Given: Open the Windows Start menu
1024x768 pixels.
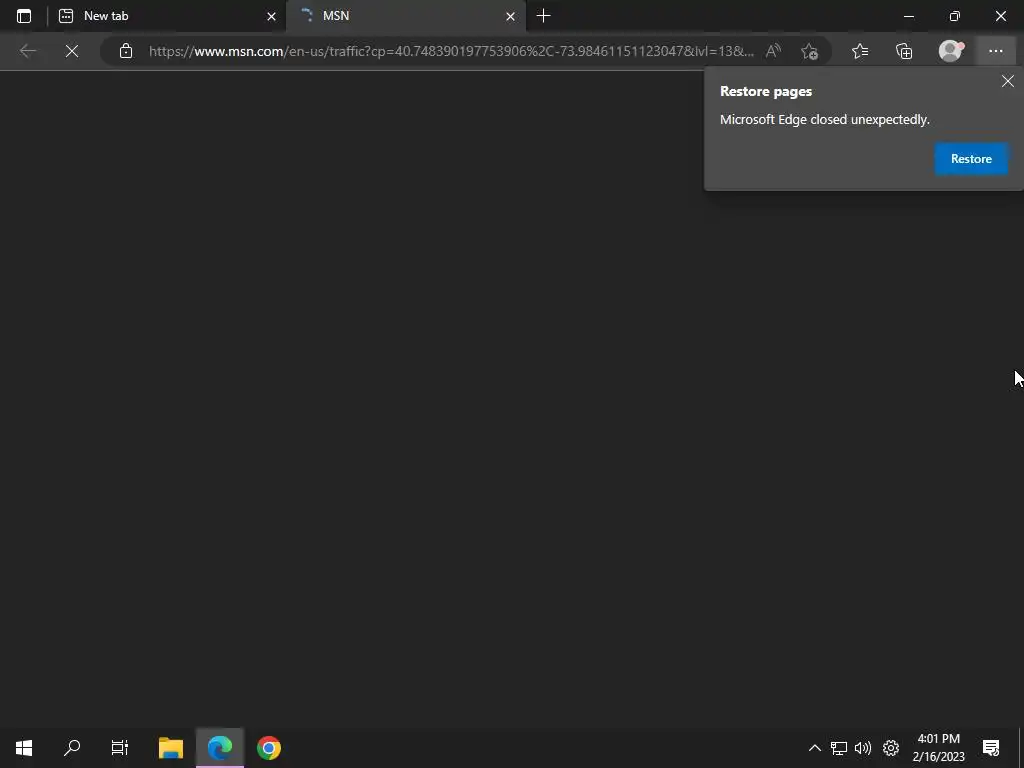Looking at the screenshot, I should pos(24,748).
